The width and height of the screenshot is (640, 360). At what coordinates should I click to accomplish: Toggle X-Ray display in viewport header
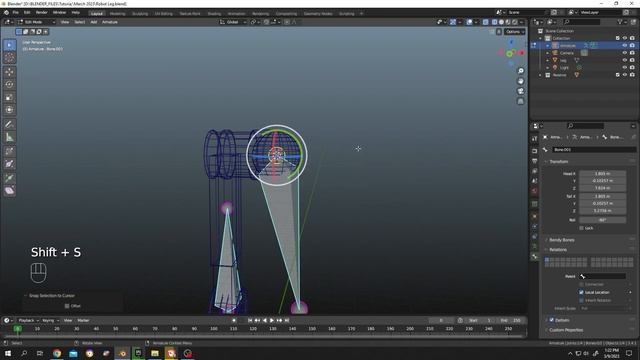(x=485, y=22)
